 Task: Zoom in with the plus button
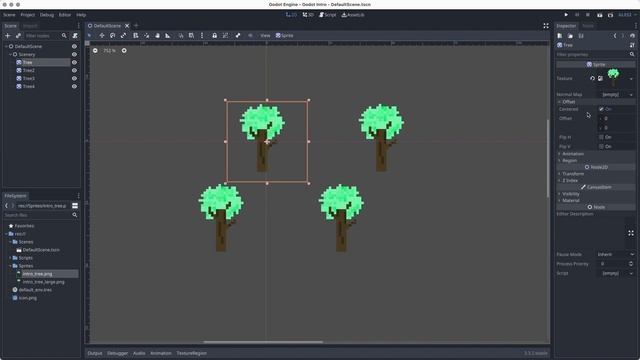pos(124,51)
